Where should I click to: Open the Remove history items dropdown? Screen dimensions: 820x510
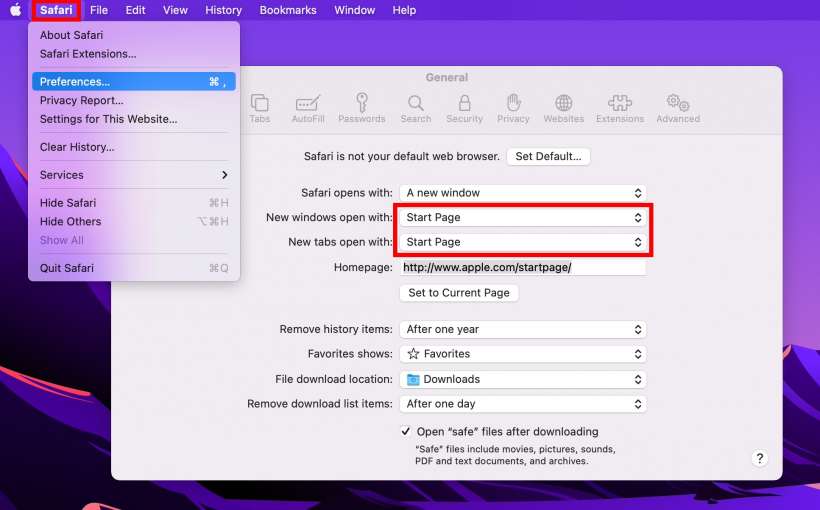(523, 330)
